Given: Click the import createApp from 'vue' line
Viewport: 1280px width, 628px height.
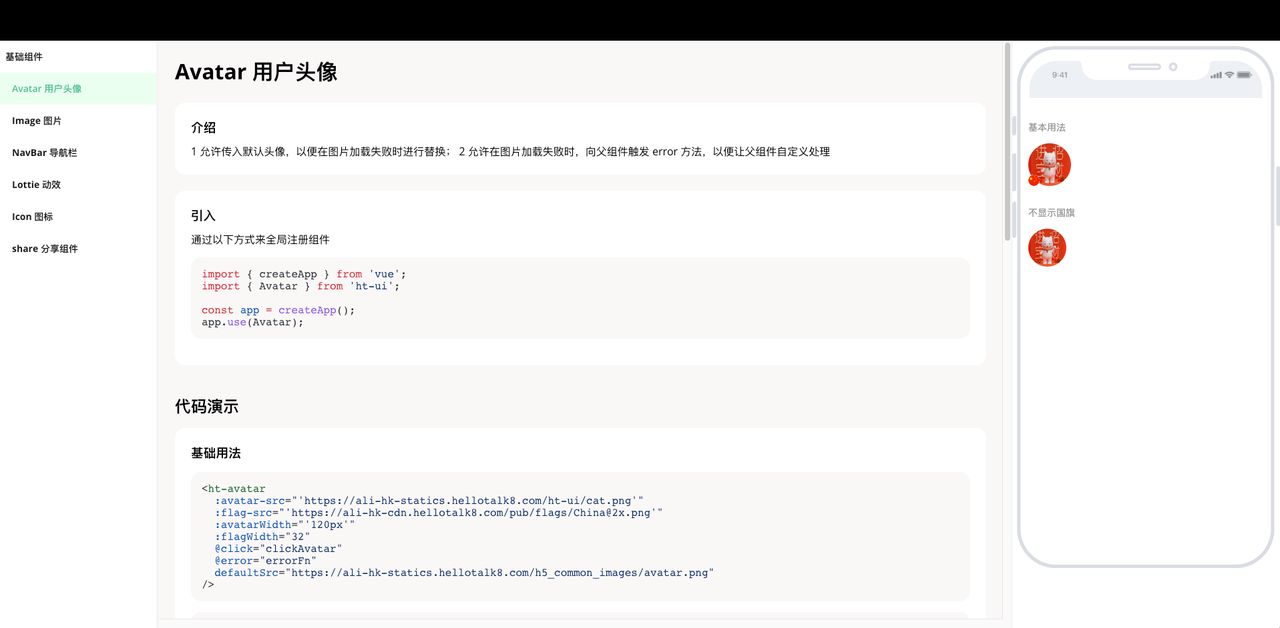Looking at the screenshot, I should (304, 274).
